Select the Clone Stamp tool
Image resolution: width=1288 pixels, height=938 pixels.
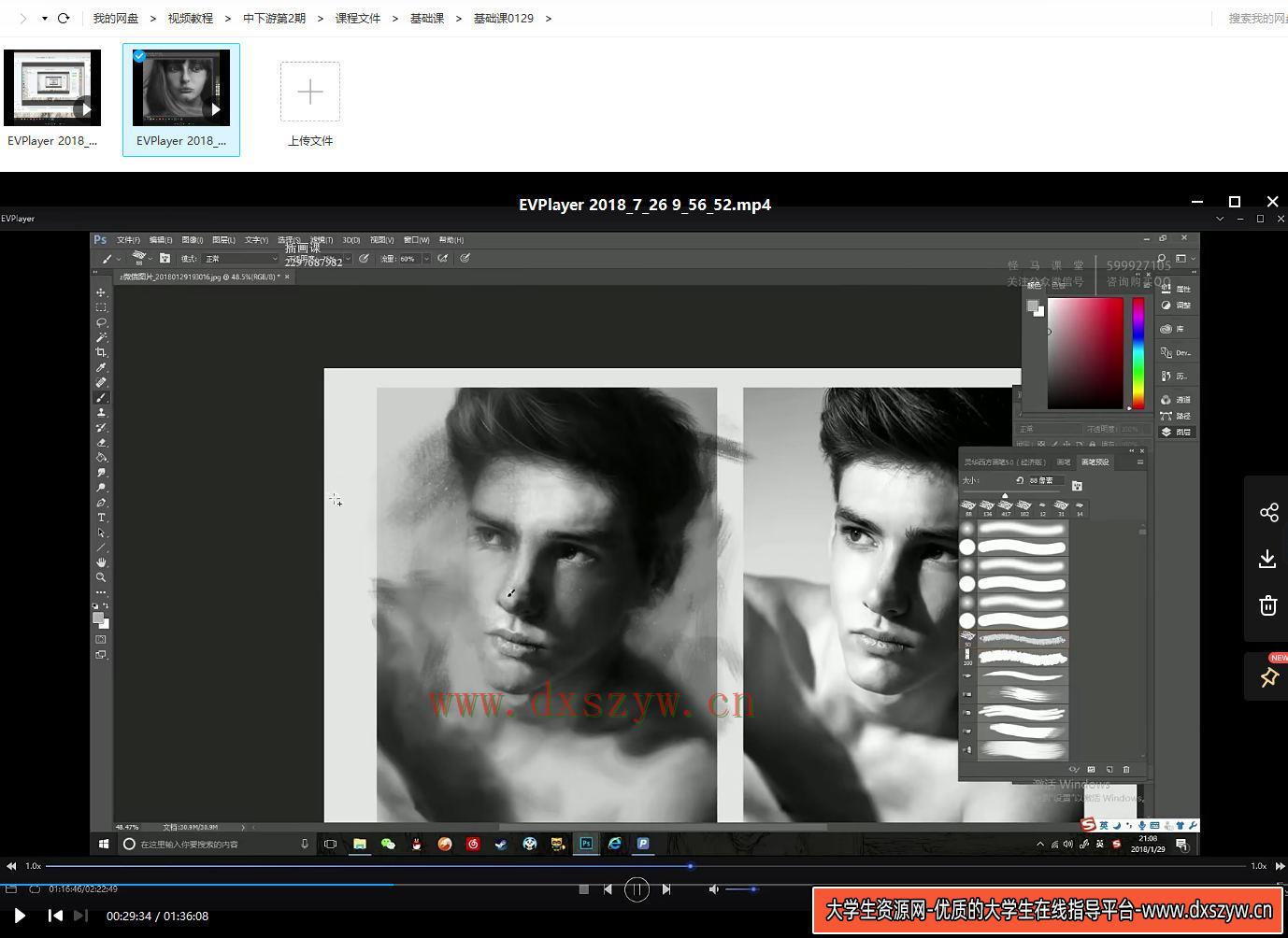click(x=101, y=413)
